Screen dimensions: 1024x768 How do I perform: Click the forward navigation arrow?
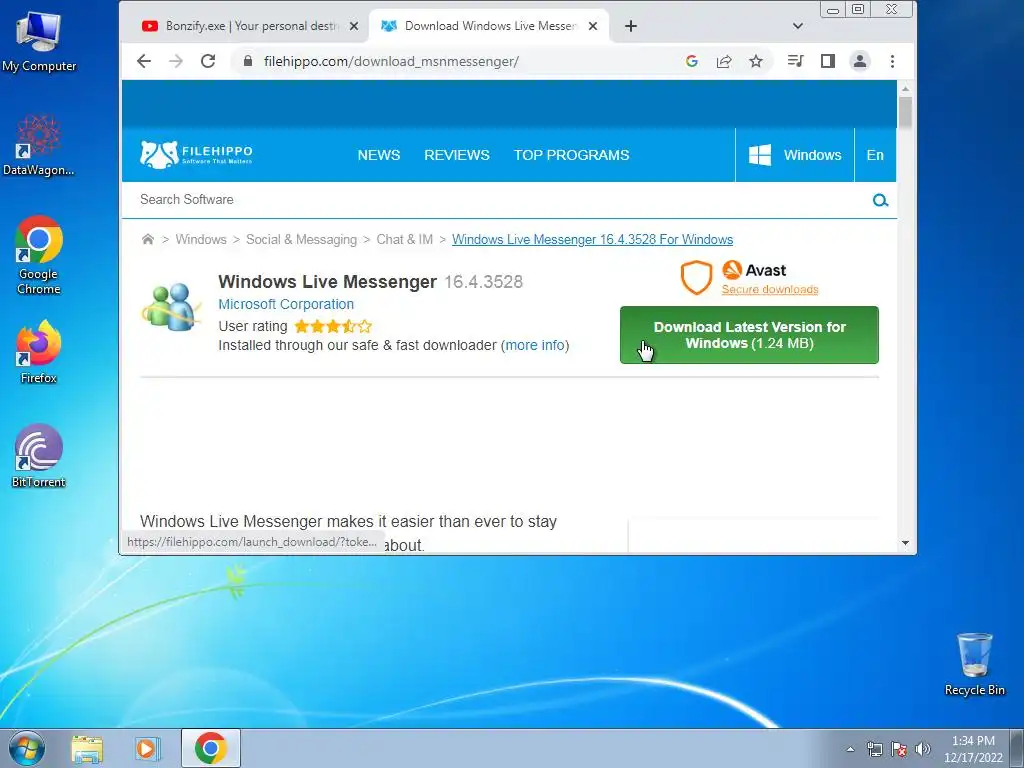coord(176,61)
